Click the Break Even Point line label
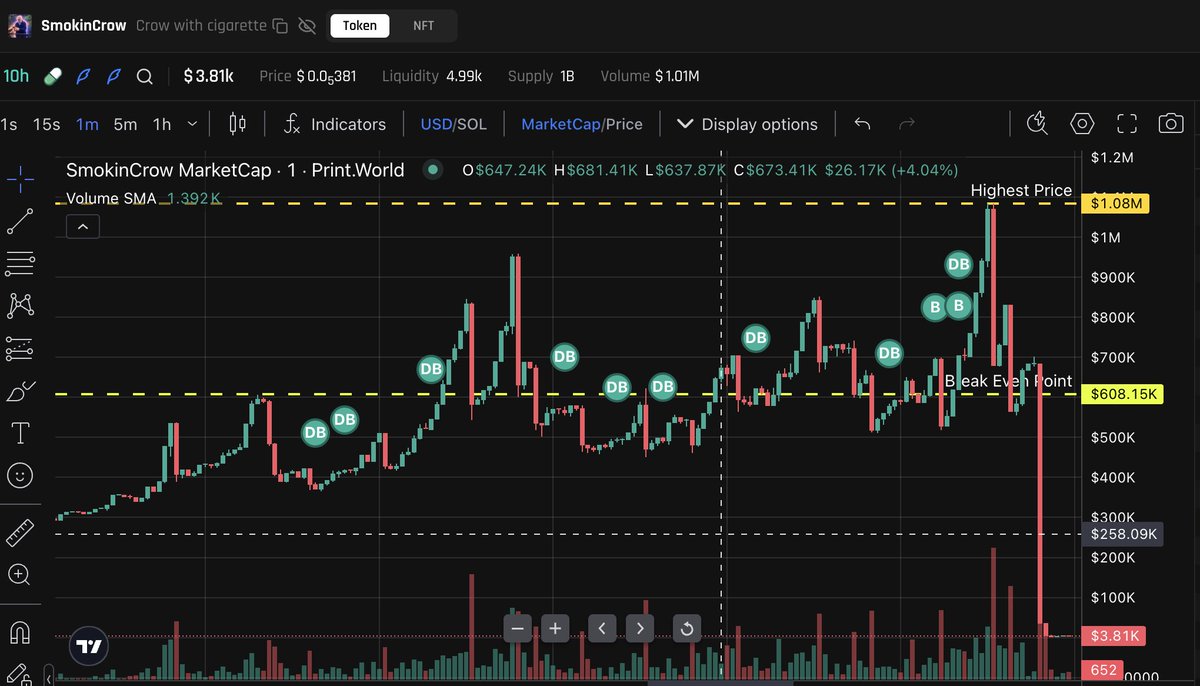 [1008, 381]
